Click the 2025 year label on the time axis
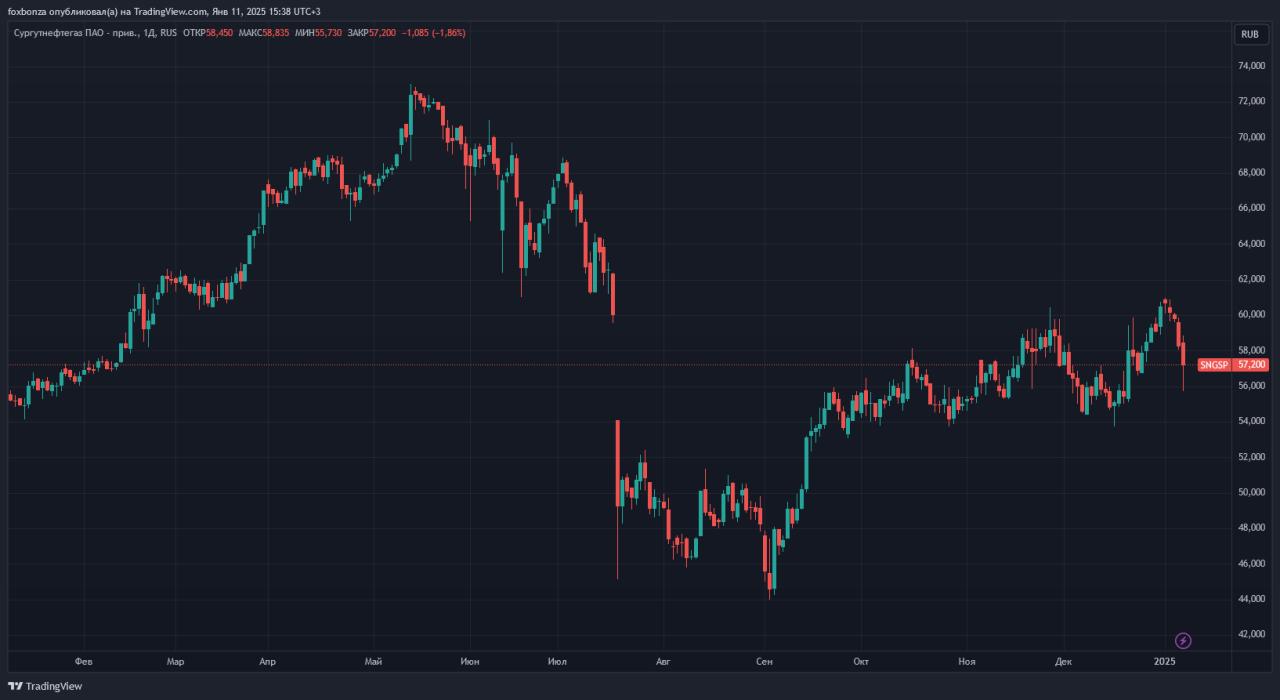1280x700 pixels. pyautogui.click(x=1164, y=662)
